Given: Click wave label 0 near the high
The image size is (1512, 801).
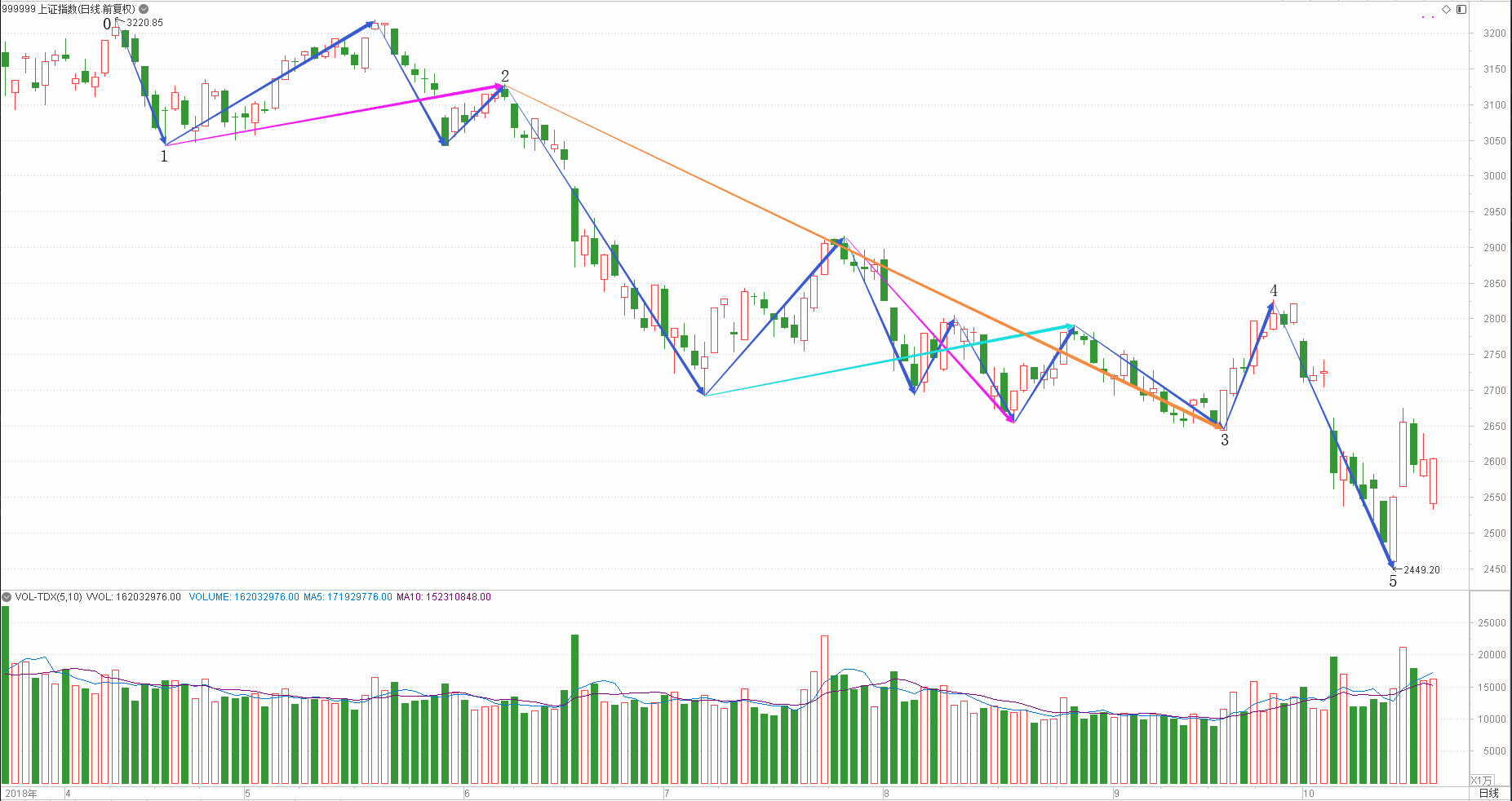Looking at the screenshot, I should [107, 24].
